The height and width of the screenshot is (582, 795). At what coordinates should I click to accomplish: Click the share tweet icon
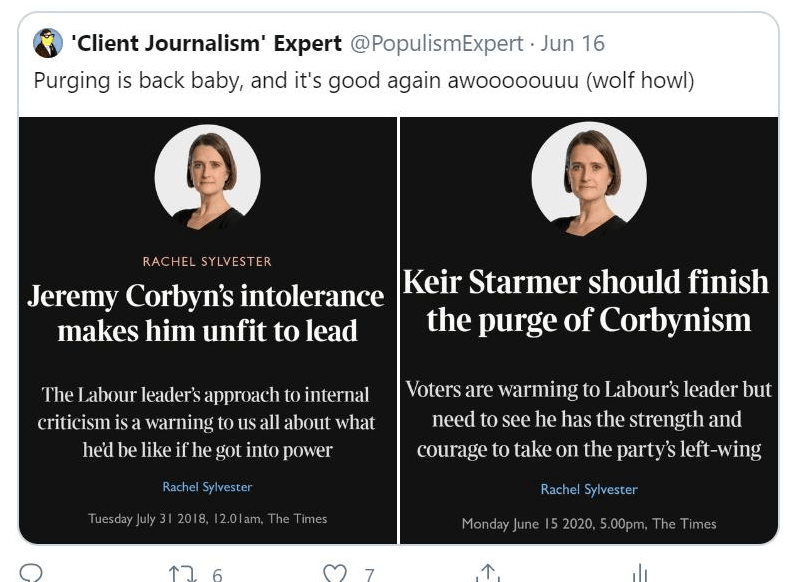(x=487, y=574)
